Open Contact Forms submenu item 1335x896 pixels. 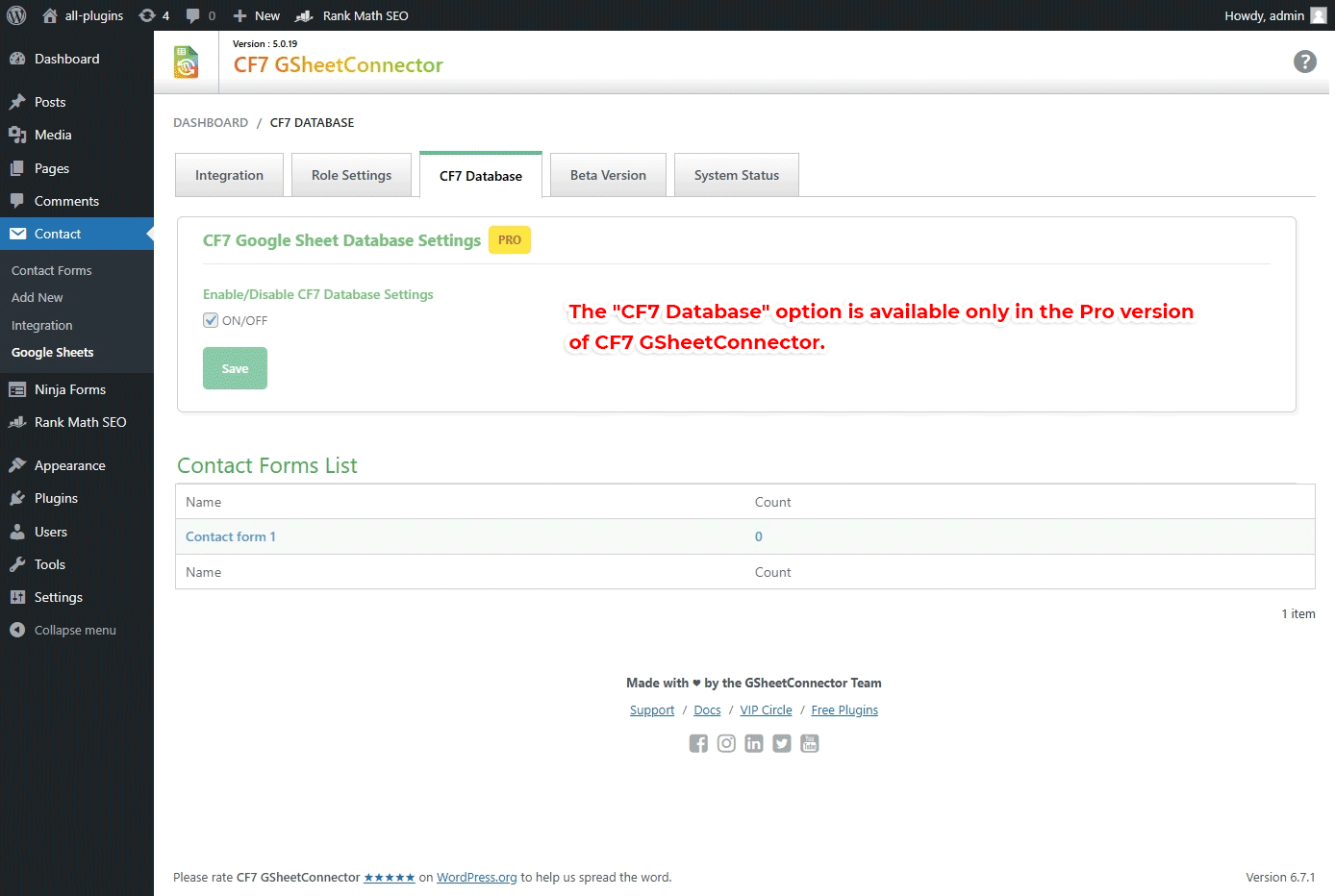coord(52,270)
